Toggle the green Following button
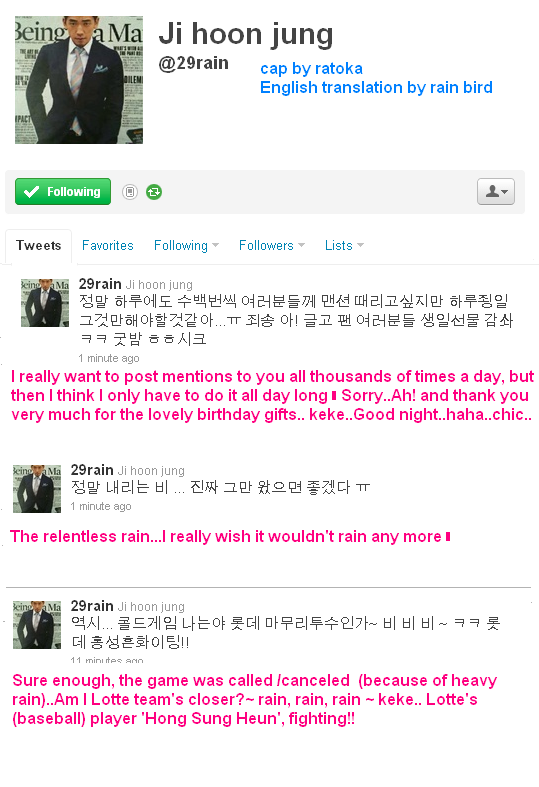The image size is (539, 787). point(63,192)
